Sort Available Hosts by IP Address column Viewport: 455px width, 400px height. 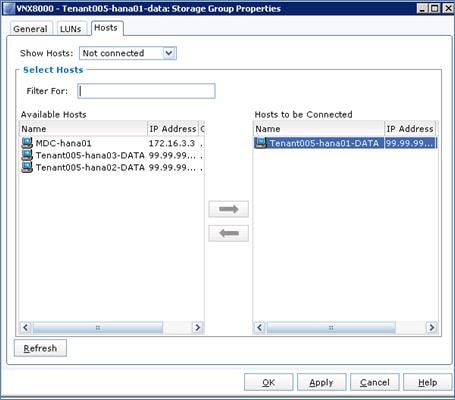(173, 129)
